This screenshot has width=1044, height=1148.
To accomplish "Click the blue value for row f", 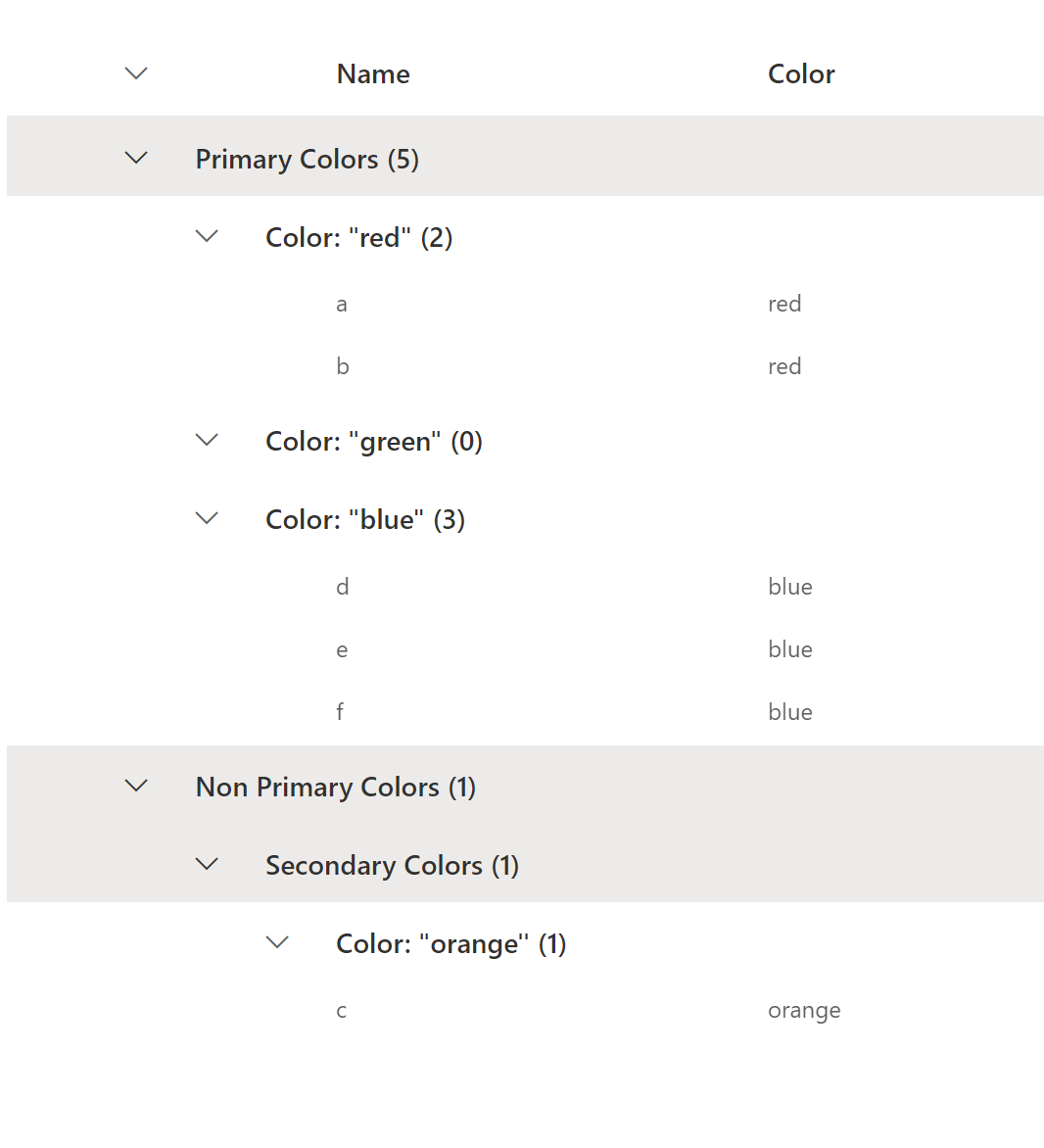I will tap(789, 711).
